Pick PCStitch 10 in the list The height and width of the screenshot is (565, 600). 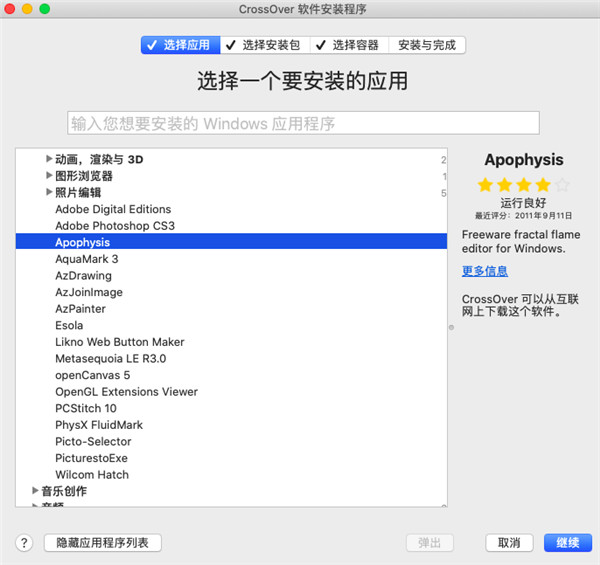[x=231, y=408]
